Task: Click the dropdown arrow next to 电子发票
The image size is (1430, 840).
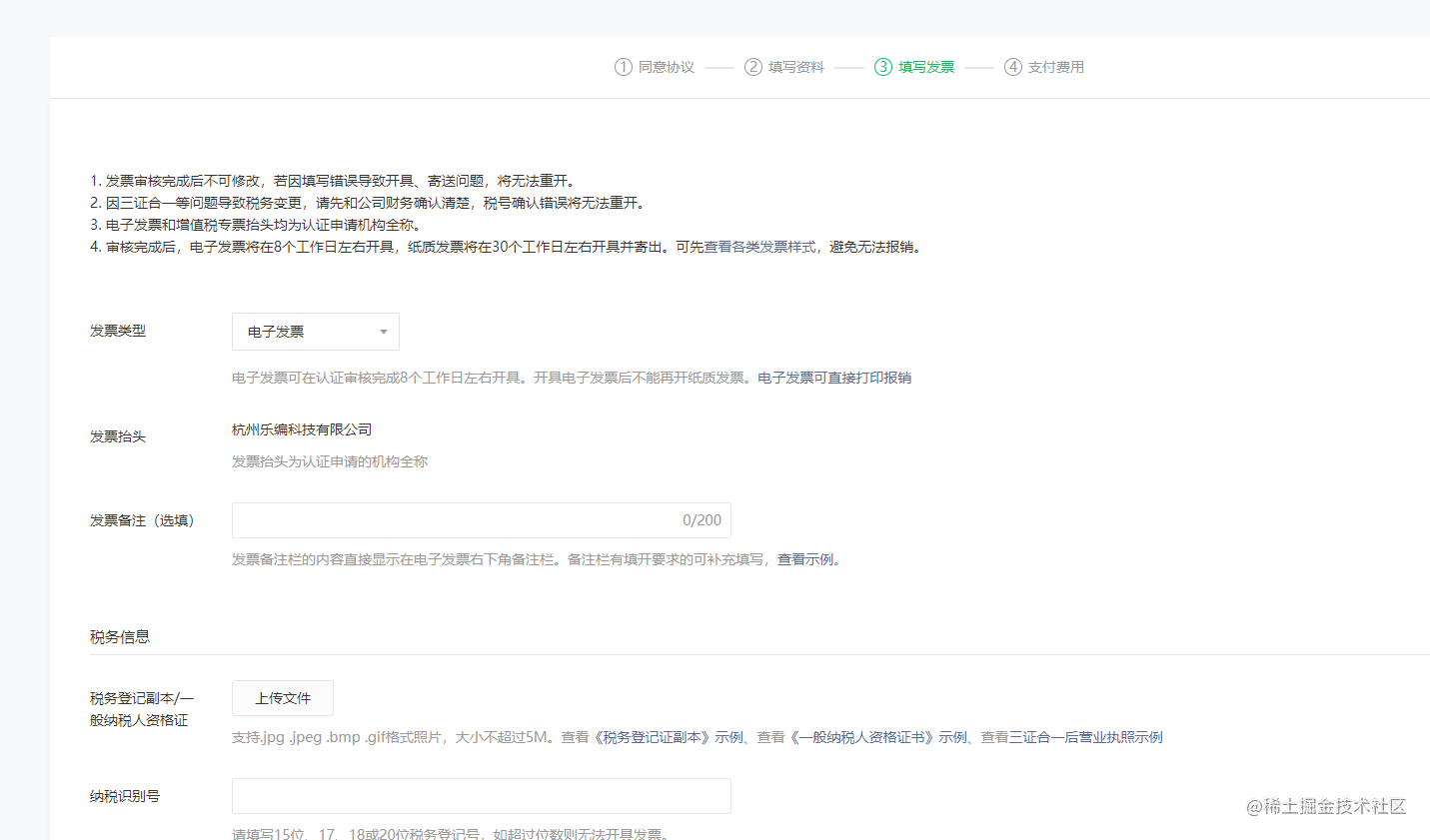Action: tap(383, 332)
